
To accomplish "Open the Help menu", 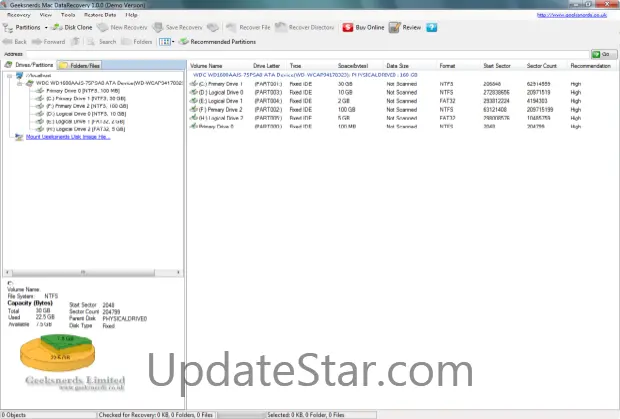I will pos(131,15).
